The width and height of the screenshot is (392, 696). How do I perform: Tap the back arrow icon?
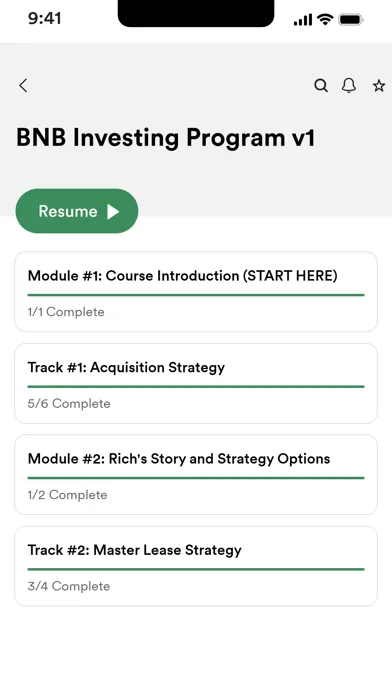coord(24,85)
